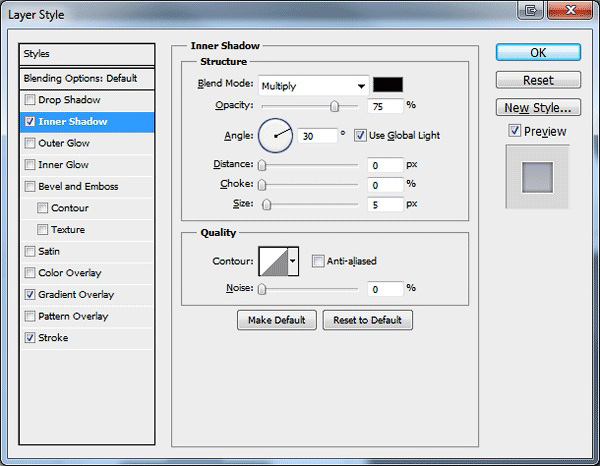This screenshot has height=466, width=600.
Task: Click the Choke value field
Action: [385, 185]
